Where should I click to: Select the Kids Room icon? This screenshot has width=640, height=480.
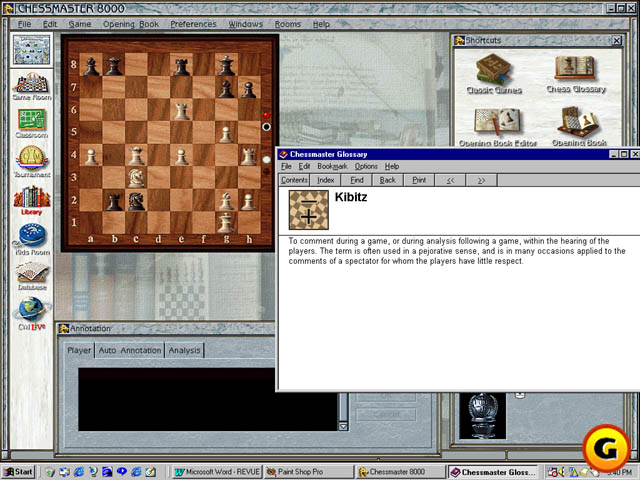tap(31, 237)
